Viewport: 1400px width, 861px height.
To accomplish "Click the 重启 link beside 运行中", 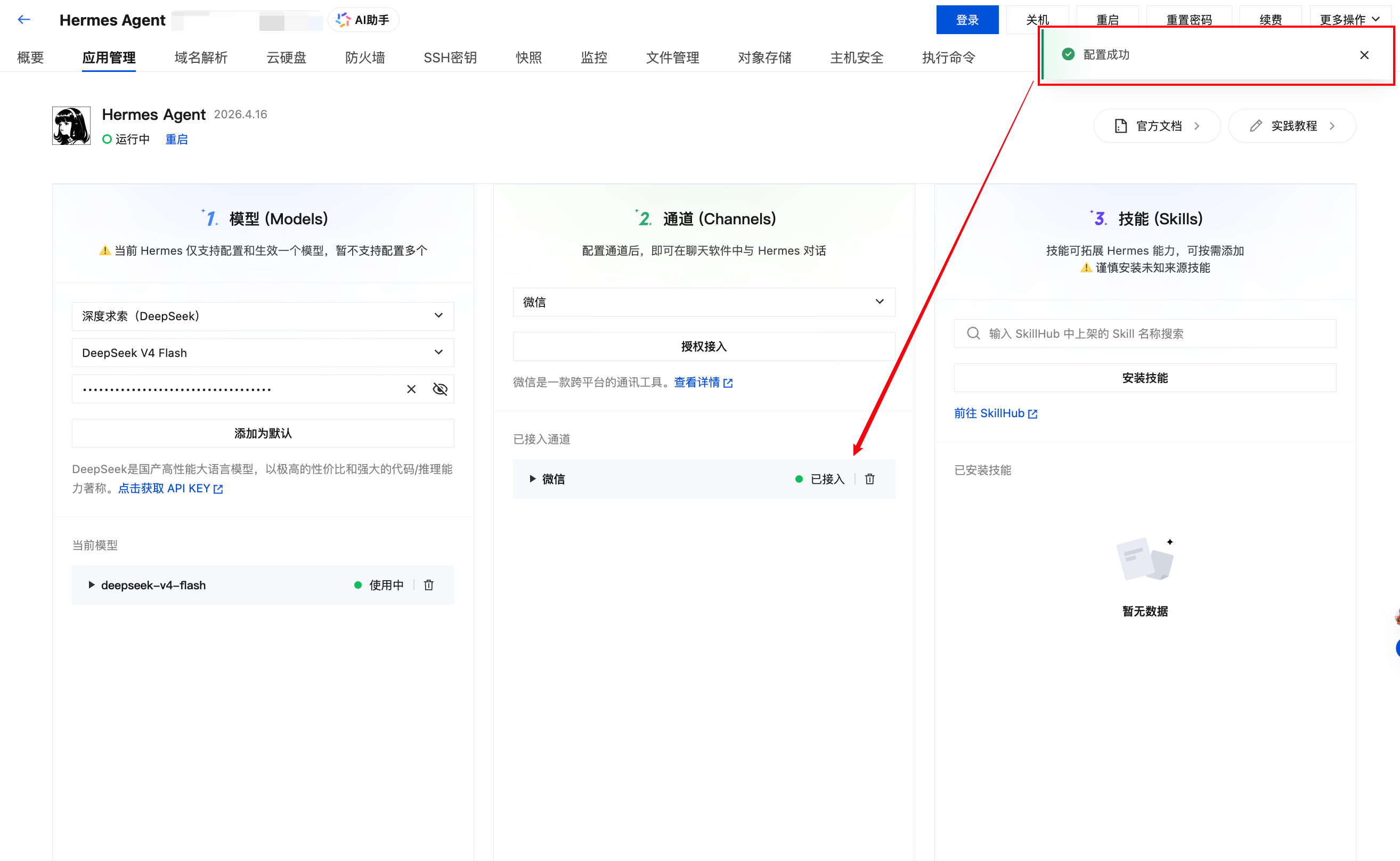I will (x=176, y=140).
